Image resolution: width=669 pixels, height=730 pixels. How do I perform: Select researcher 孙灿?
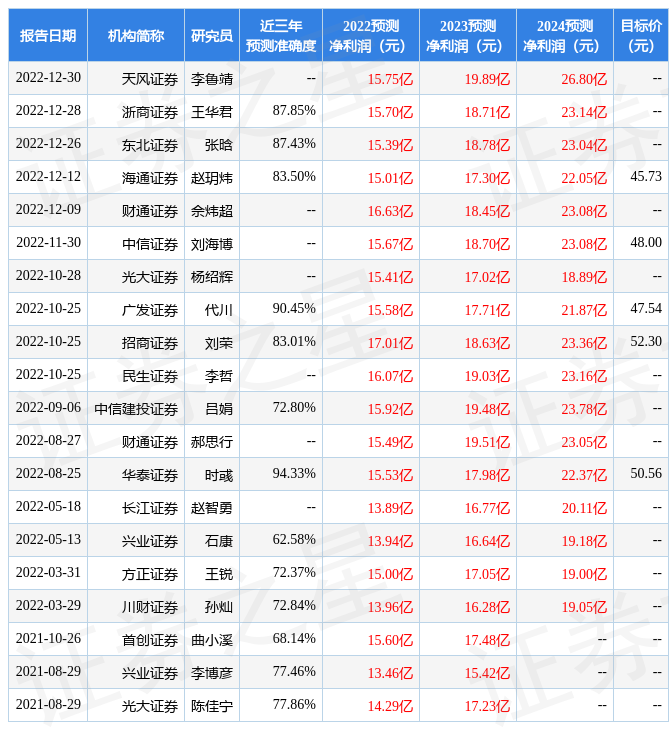[219, 607]
